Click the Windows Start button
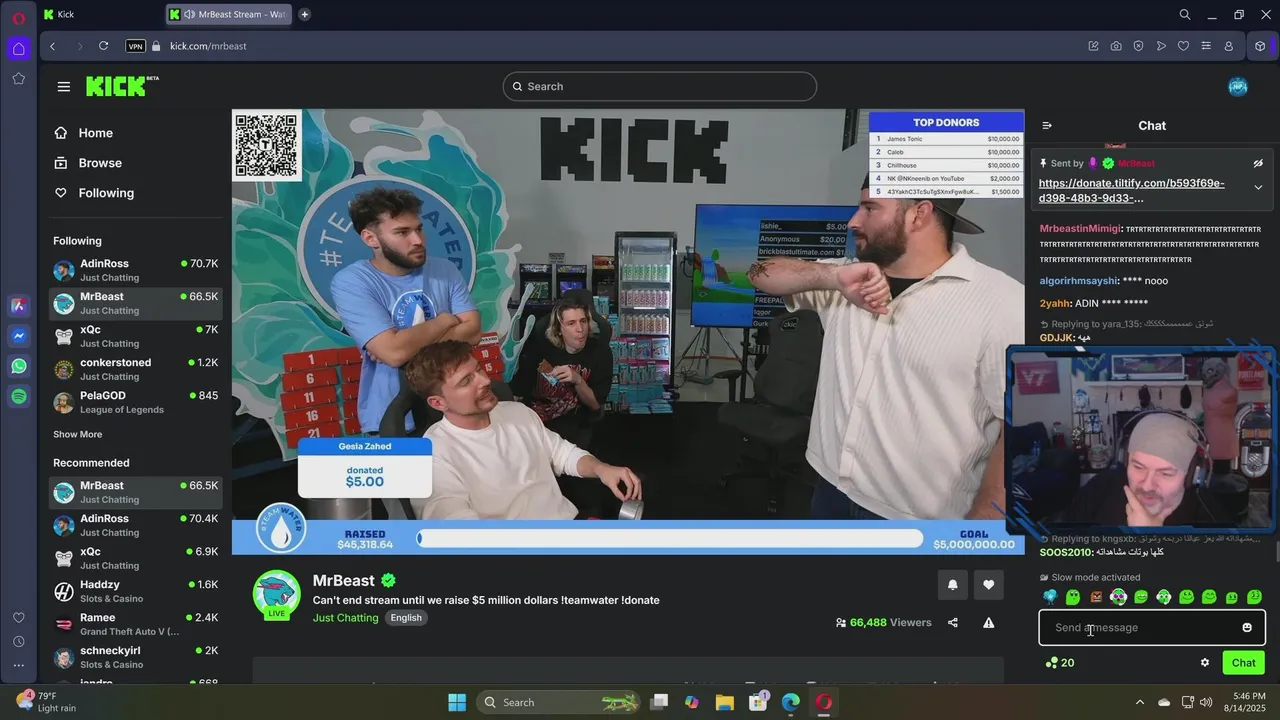The width and height of the screenshot is (1280, 720). 457,702
